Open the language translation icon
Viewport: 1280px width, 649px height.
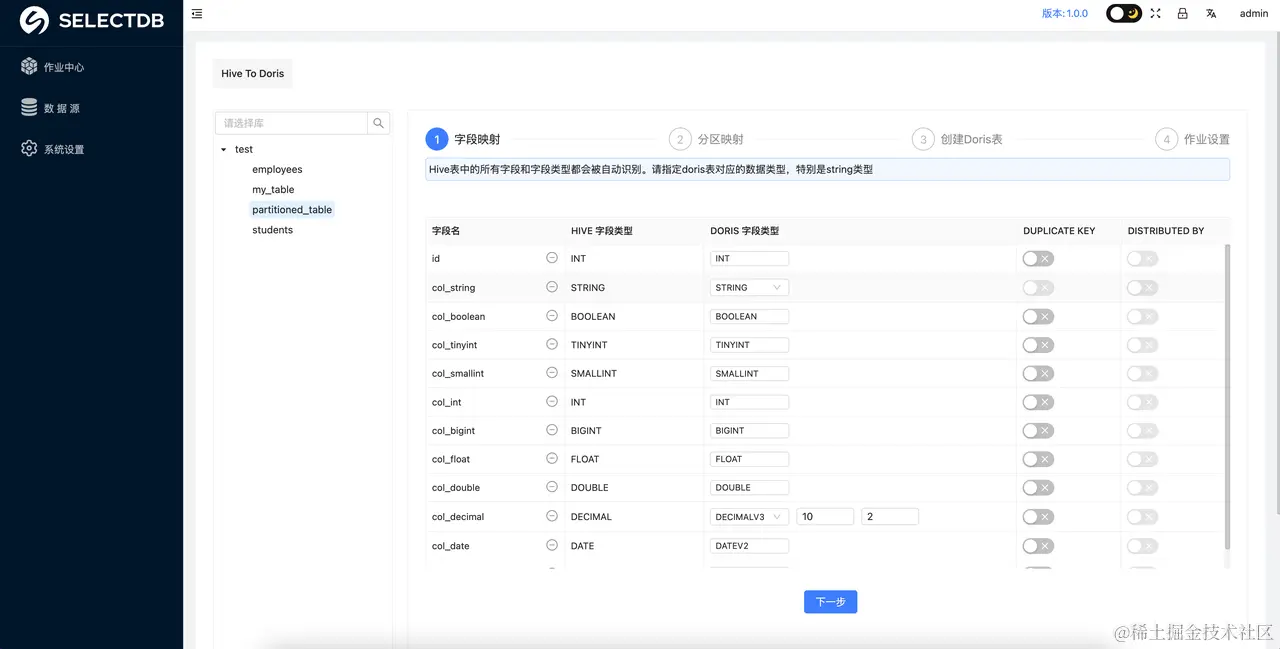[x=1211, y=13]
